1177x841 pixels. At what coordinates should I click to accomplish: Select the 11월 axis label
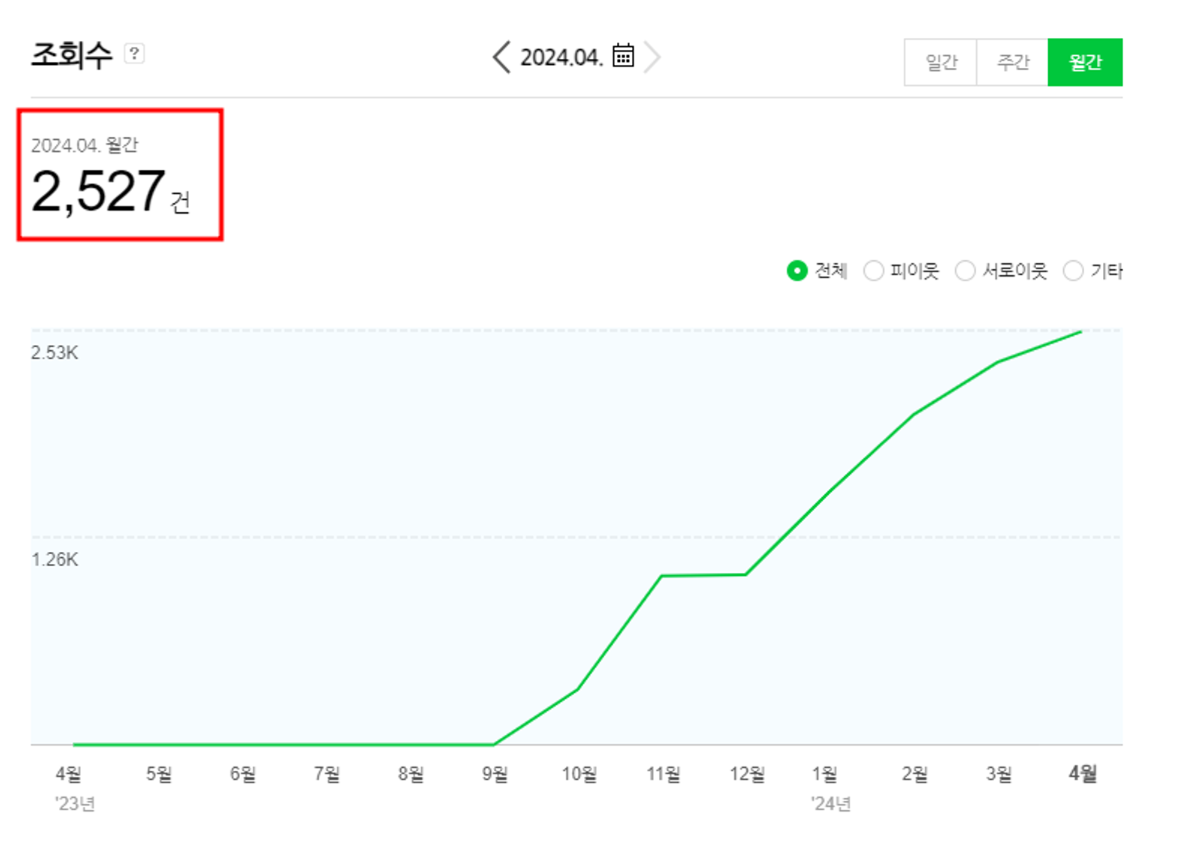[x=664, y=773]
